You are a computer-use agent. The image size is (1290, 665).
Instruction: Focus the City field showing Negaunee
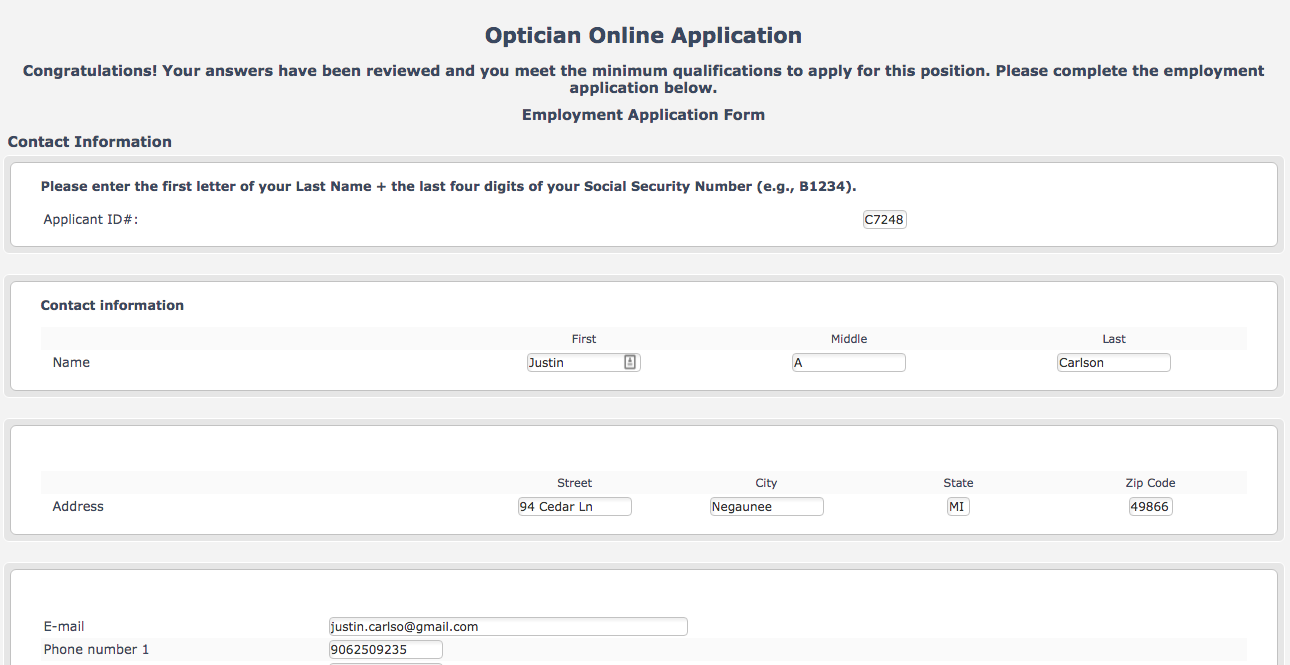(x=766, y=507)
